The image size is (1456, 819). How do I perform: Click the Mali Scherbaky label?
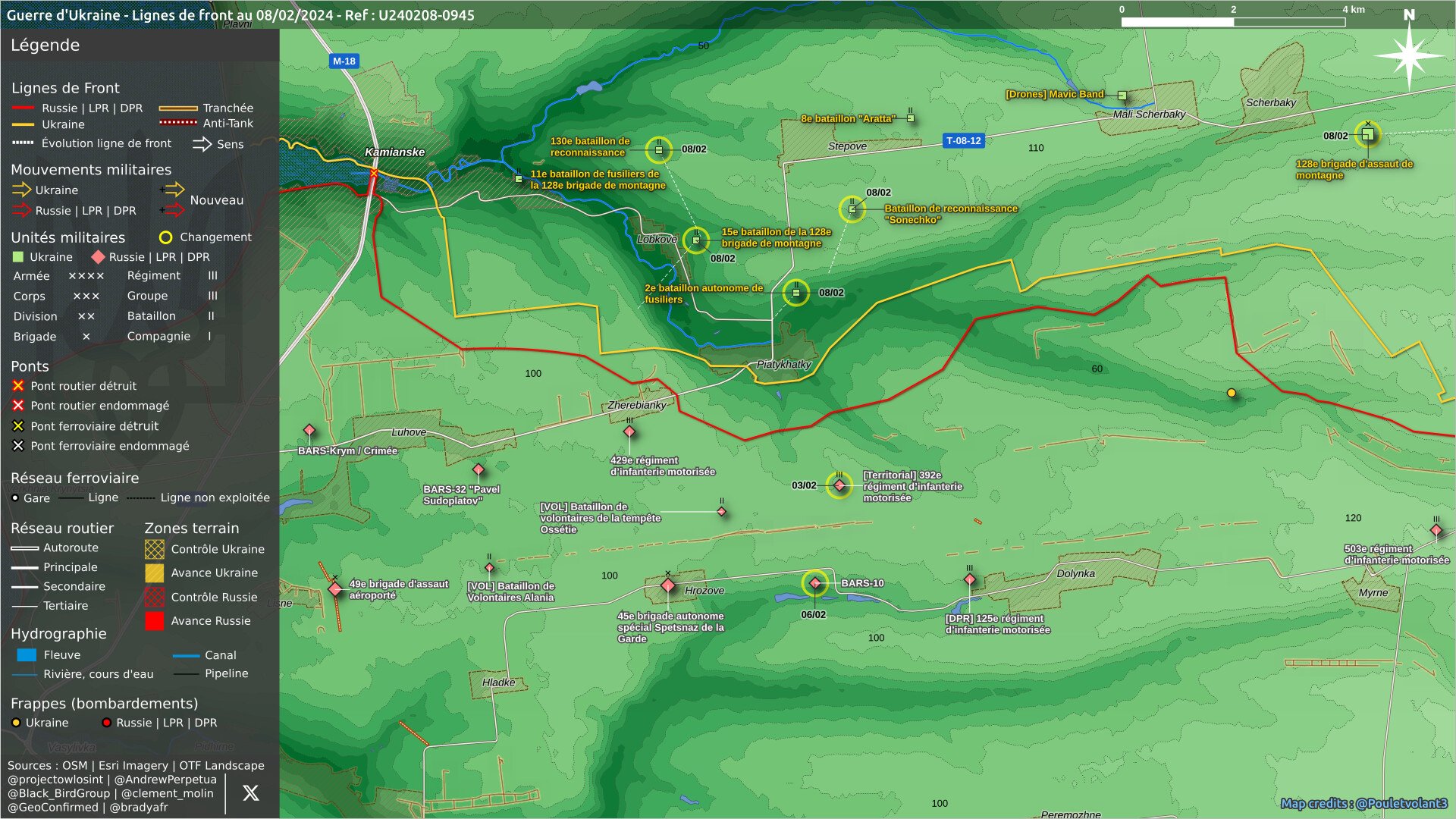[x=1149, y=115]
